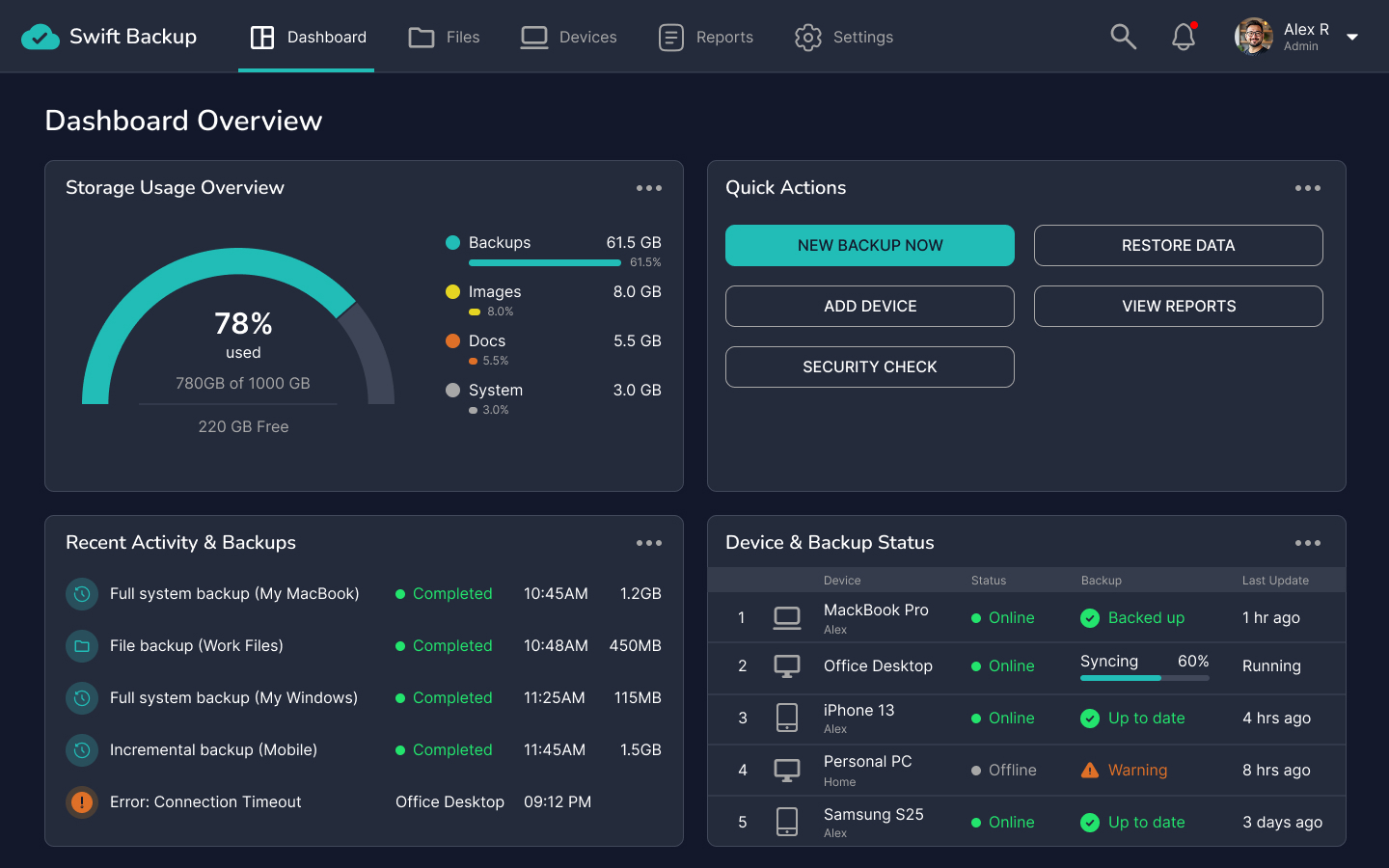This screenshot has width=1389, height=868.
Task: Click the gray System legend dot
Action: (x=452, y=390)
